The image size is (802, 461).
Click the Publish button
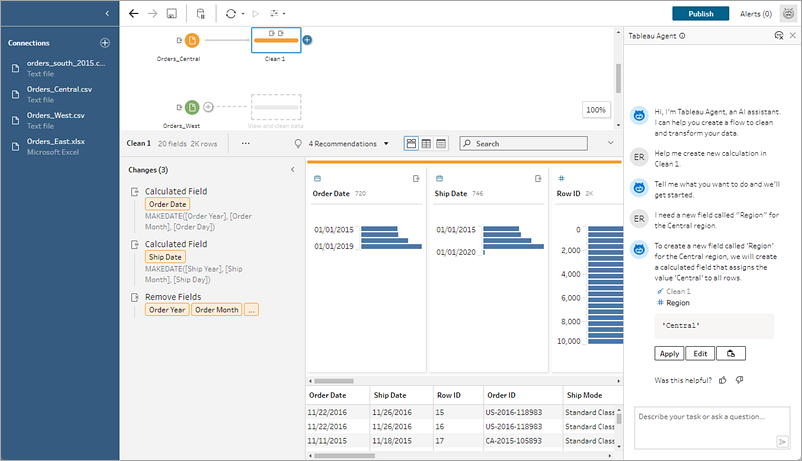[x=700, y=14]
